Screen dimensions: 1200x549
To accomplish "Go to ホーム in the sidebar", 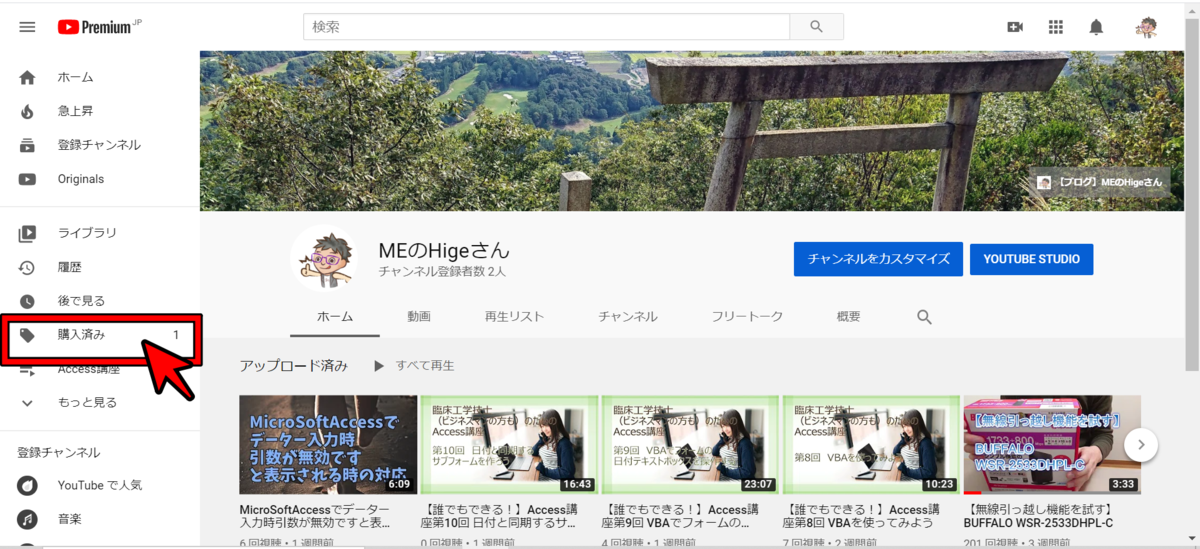I will point(100,77).
